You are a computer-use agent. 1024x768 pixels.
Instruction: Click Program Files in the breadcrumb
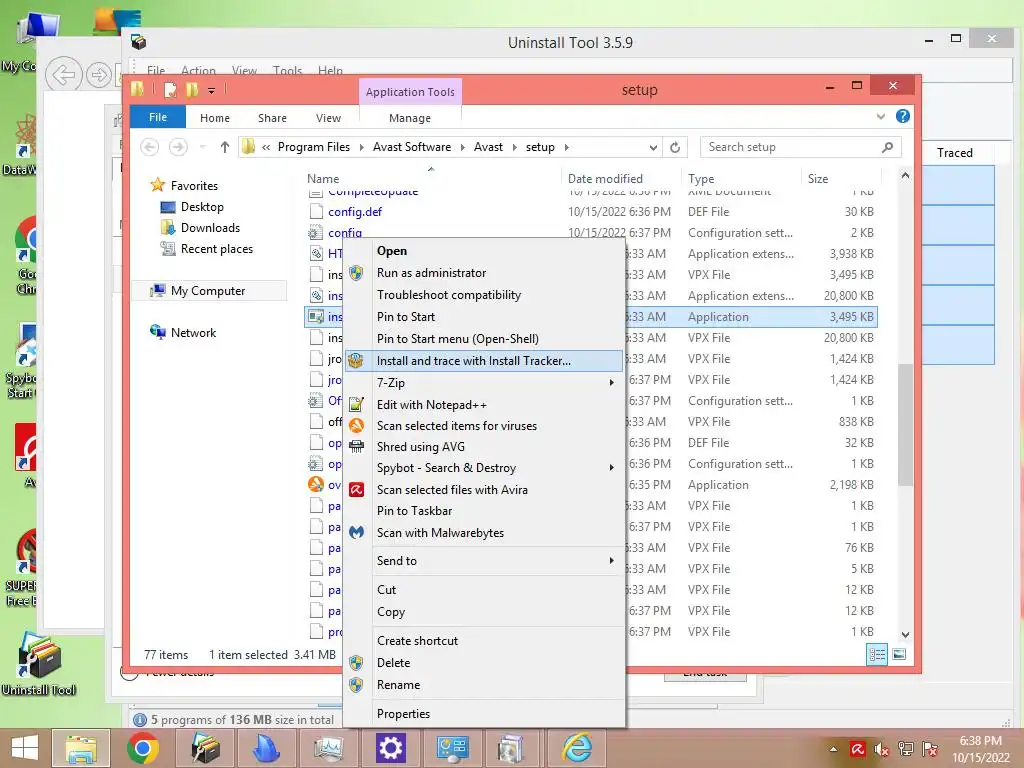(313, 147)
